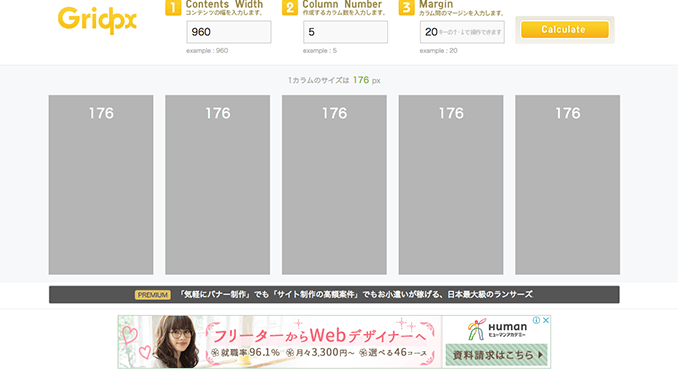Select the fifth 176 column block
The height and width of the screenshot is (369, 678).
567,185
